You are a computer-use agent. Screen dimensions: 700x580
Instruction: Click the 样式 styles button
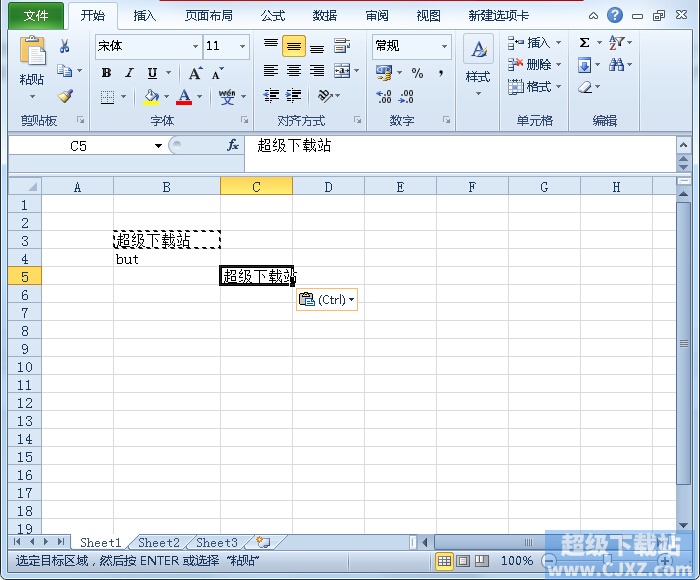(x=478, y=62)
